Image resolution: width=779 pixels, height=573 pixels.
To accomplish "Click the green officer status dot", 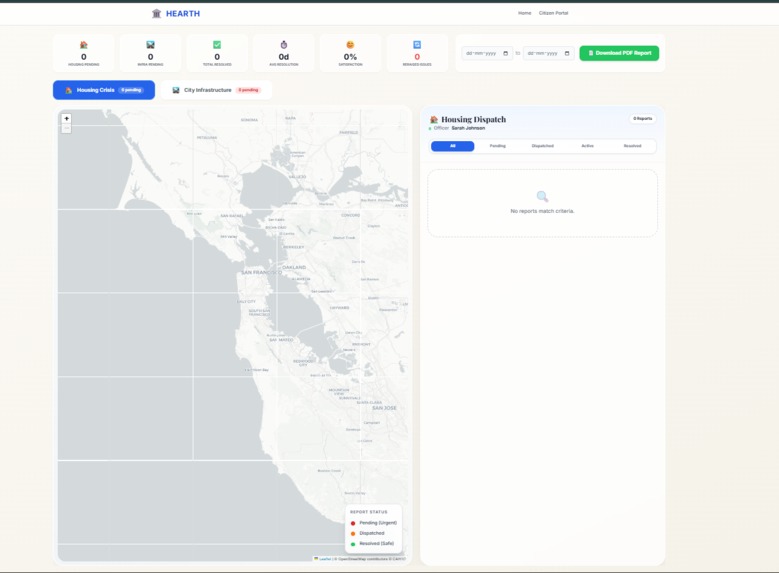I will click(430, 129).
